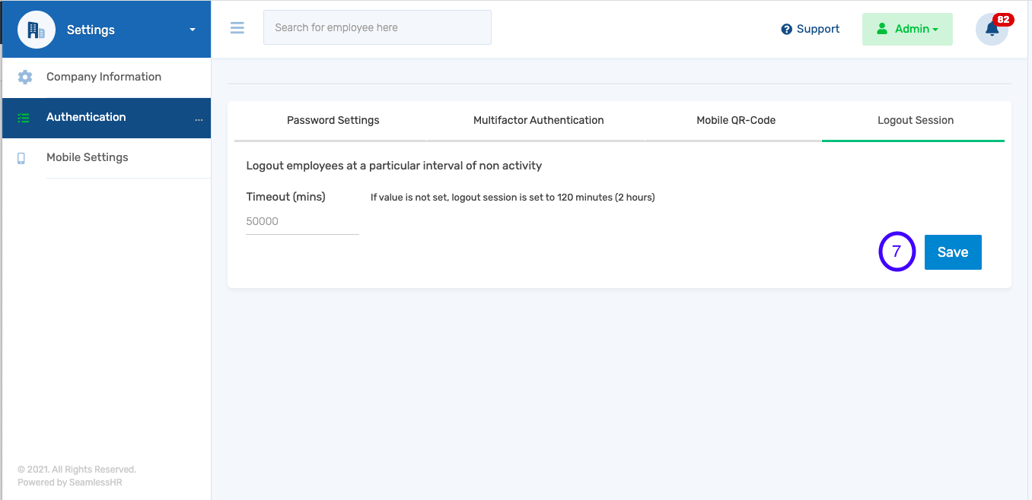The image size is (1032, 500).
Task: Save the logout session timeout
Action: [x=952, y=252]
